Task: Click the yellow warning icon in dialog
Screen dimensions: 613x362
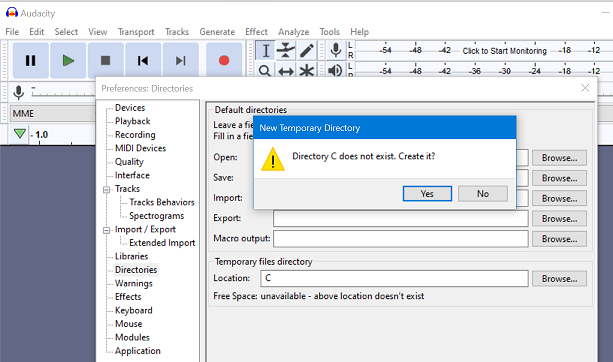Action: point(272,159)
